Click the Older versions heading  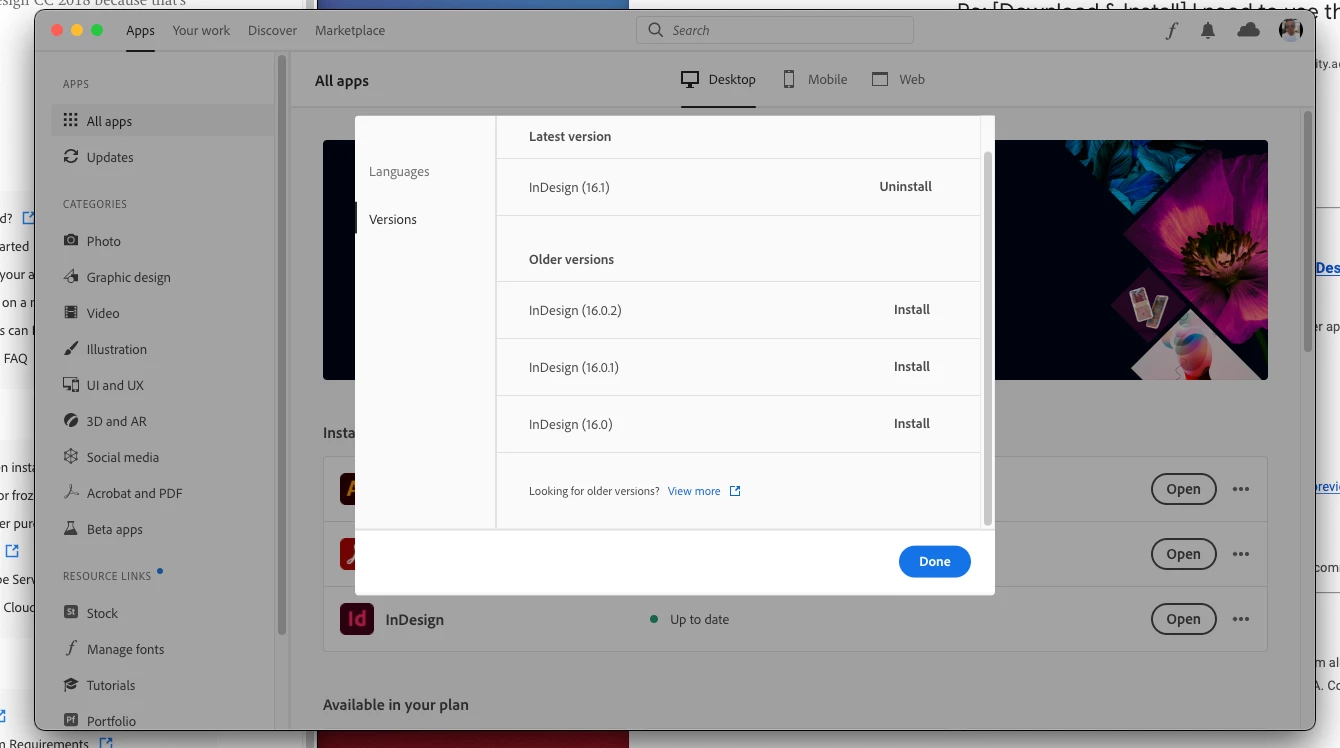pyautogui.click(x=571, y=259)
